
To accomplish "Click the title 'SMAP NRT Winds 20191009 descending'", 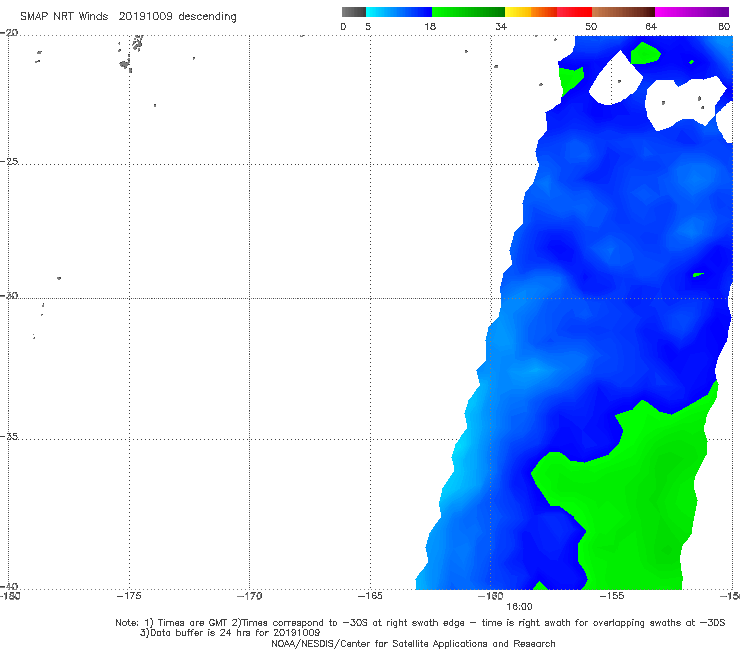I will coord(128,16).
